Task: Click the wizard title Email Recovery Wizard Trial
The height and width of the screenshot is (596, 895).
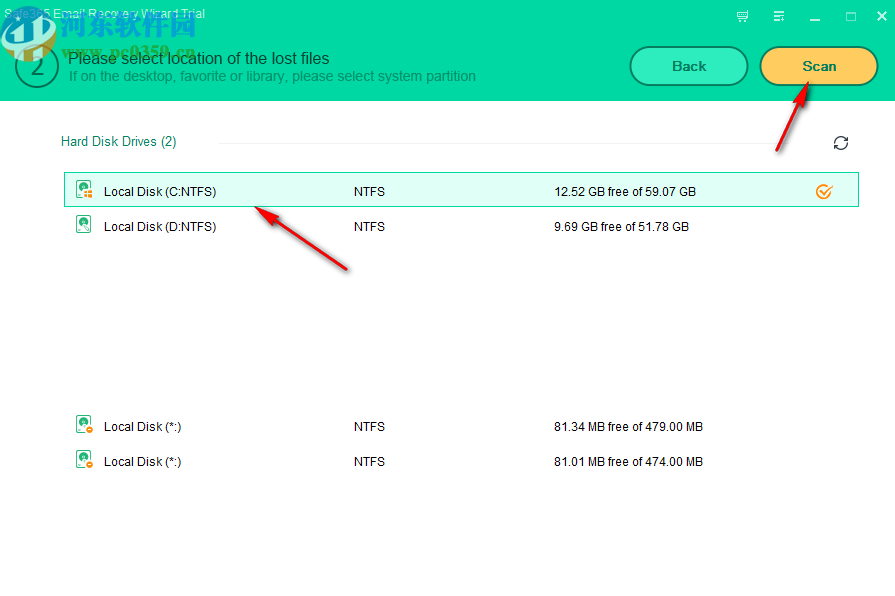Action: click(x=105, y=14)
